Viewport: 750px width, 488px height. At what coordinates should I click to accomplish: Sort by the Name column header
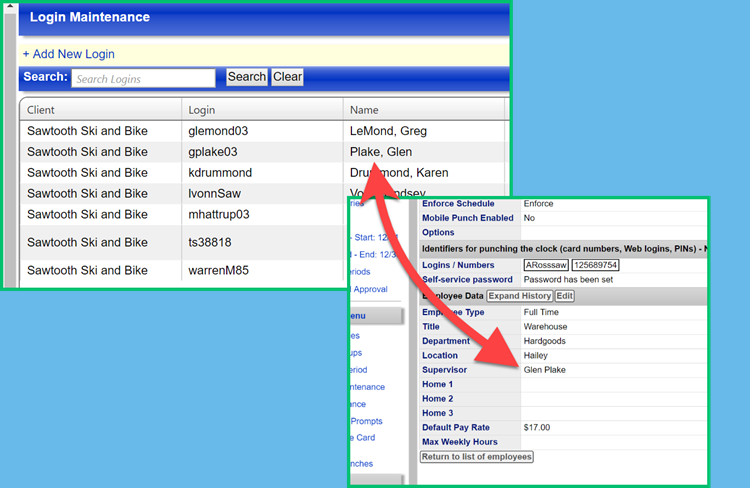point(364,110)
